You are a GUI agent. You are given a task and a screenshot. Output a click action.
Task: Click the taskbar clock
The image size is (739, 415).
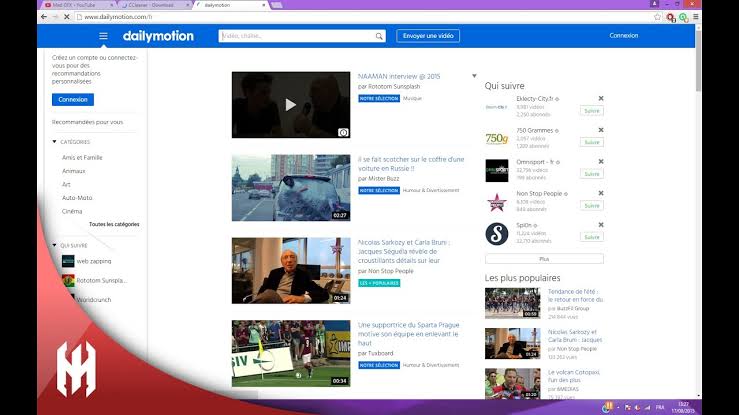(683, 407)
